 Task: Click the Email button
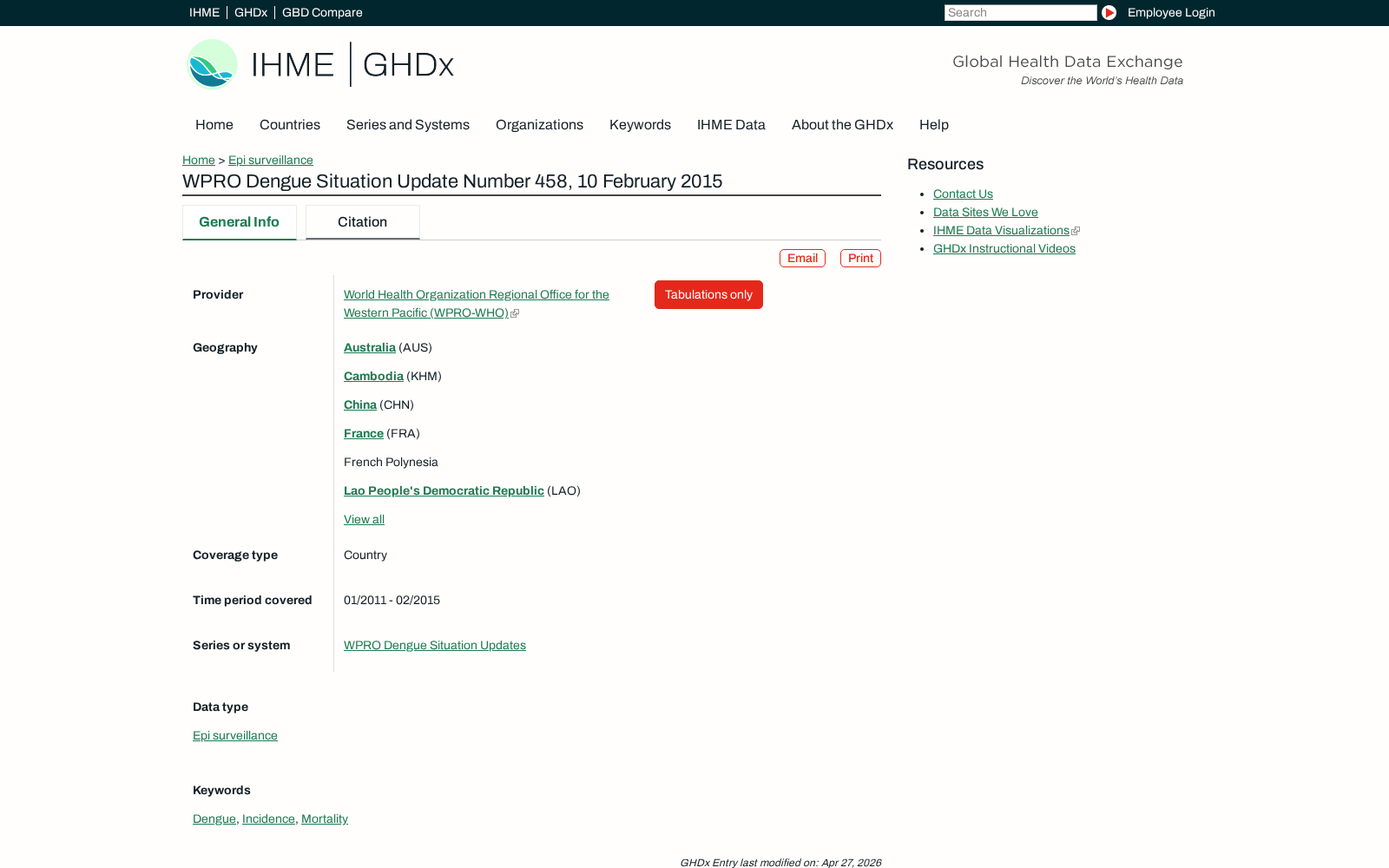(x=802, y=259)
